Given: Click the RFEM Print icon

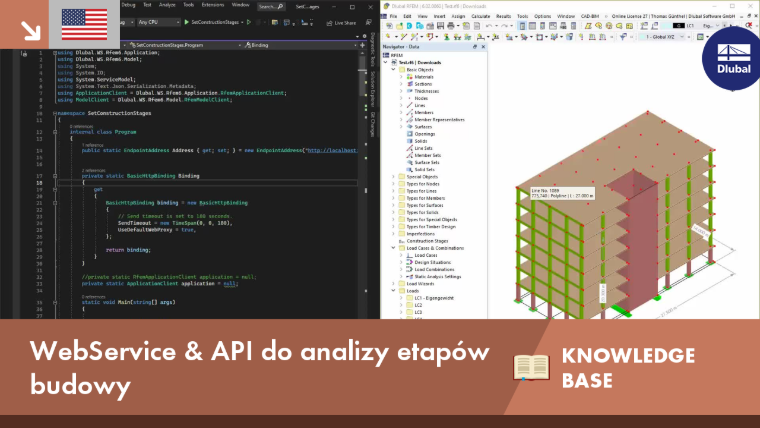Looking at the screenshot, I should [450, 26].
